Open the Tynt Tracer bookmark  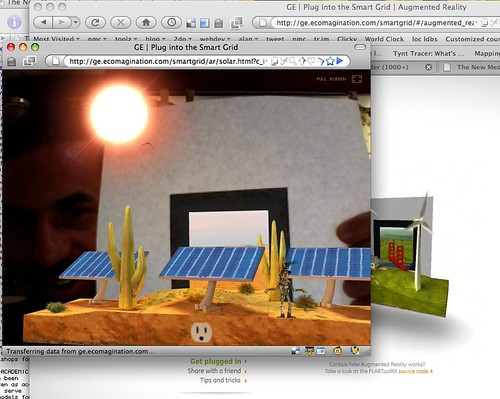(x=428, y=53)
